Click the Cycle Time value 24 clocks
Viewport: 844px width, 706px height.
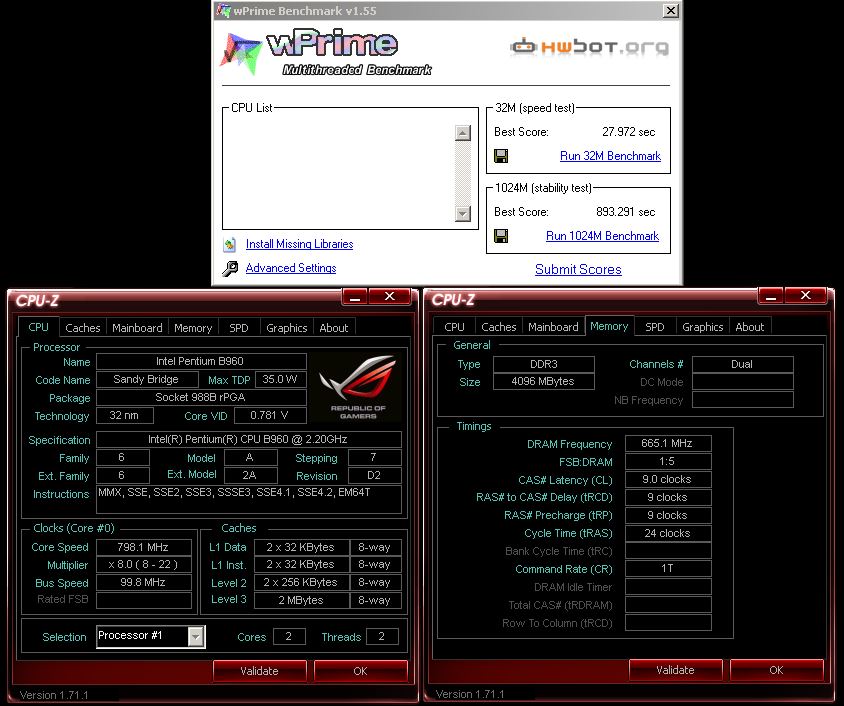tap(667, 533)
